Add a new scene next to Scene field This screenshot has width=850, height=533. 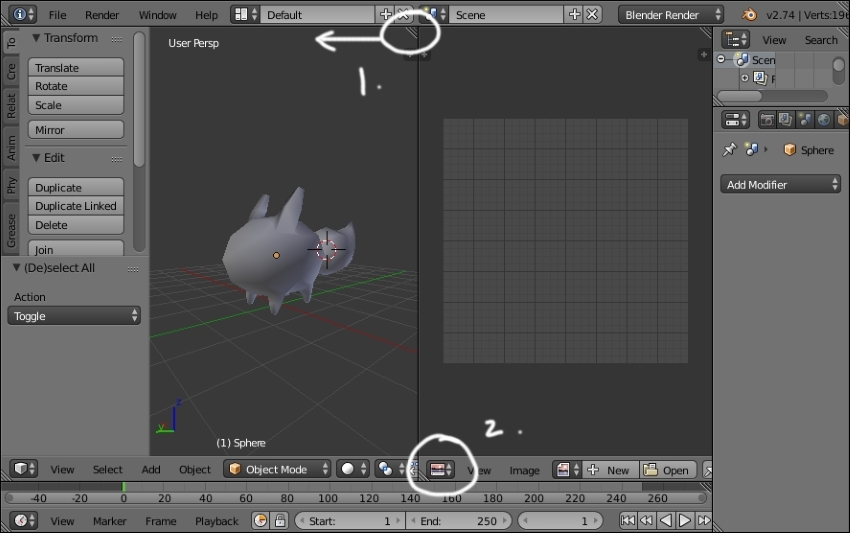click(574, 15)
